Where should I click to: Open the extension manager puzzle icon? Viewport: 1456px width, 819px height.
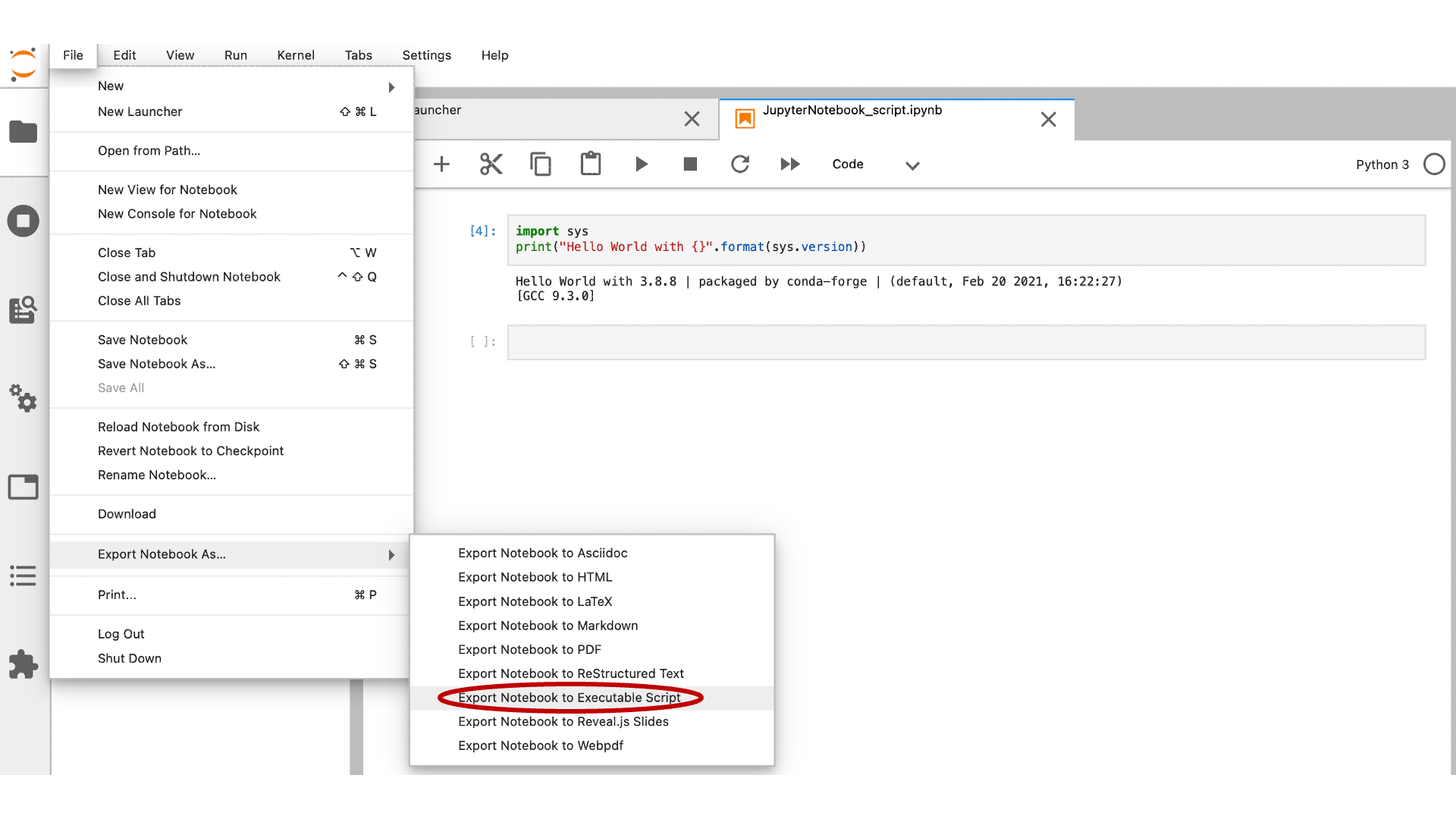pyautogui.click(x=23, y=664)
